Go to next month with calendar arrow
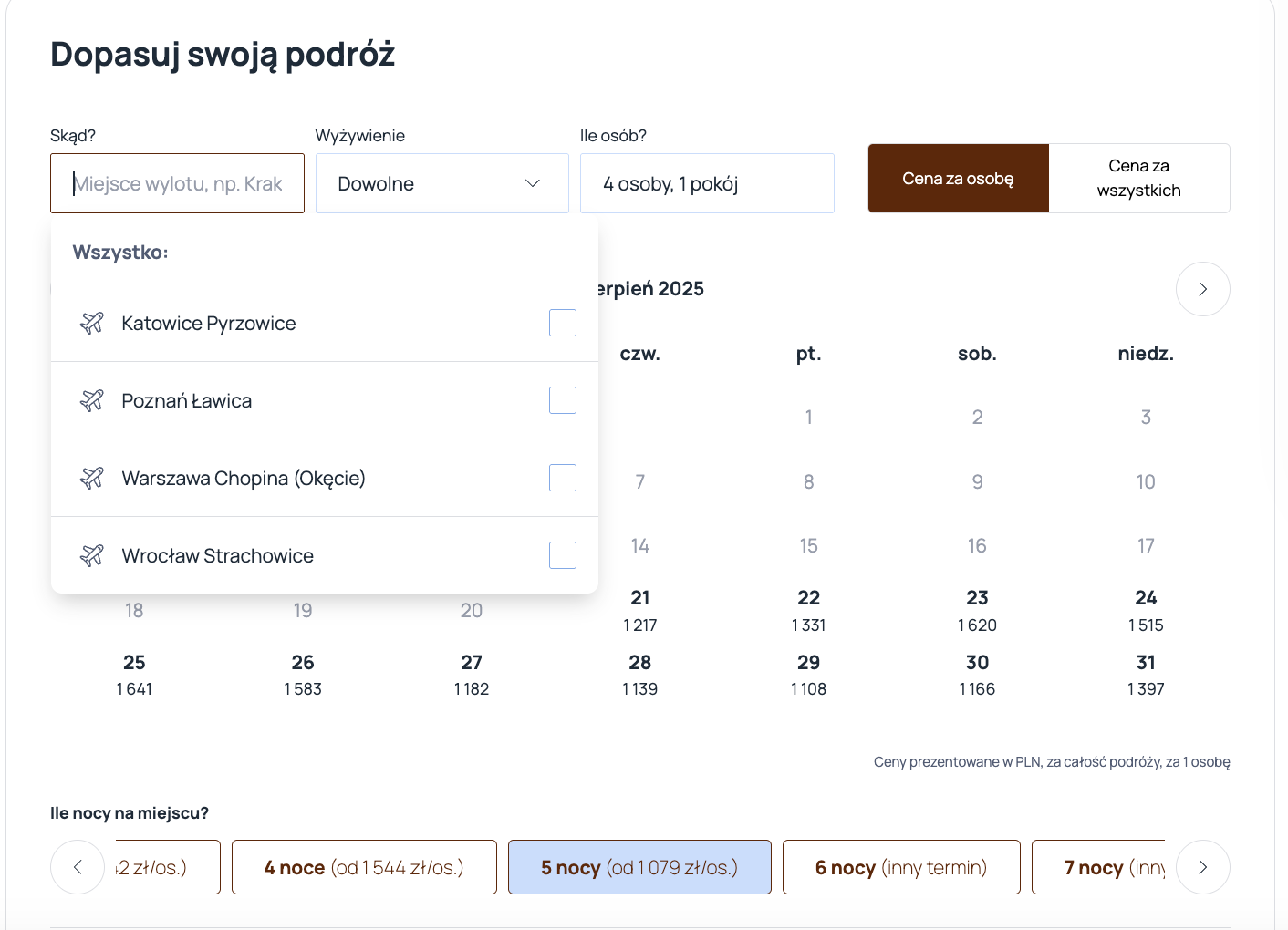1288x930 pixels. tap(1202, 289)
